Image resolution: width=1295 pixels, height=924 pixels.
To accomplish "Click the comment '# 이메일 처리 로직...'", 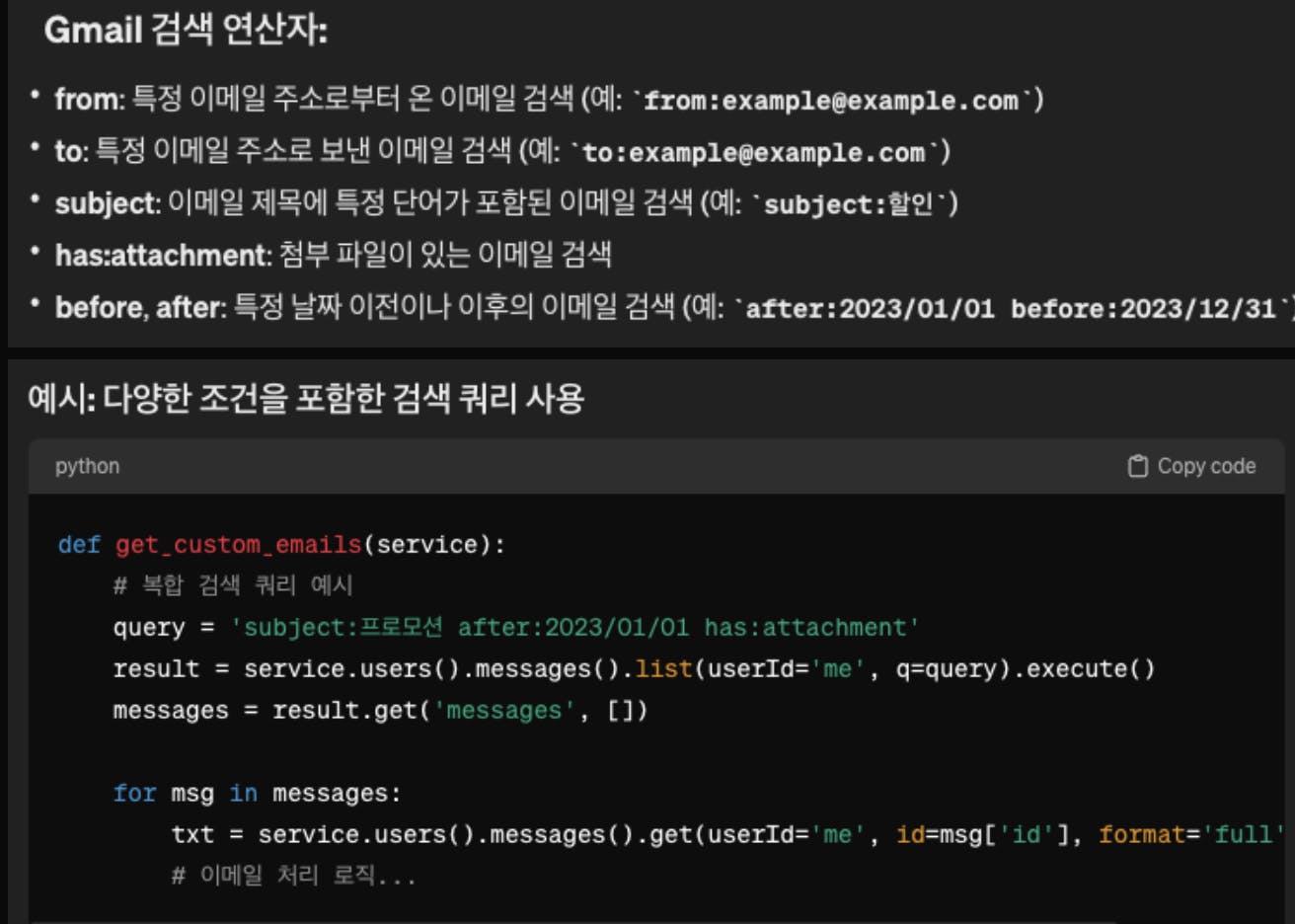I will click(x=293, y=876).
